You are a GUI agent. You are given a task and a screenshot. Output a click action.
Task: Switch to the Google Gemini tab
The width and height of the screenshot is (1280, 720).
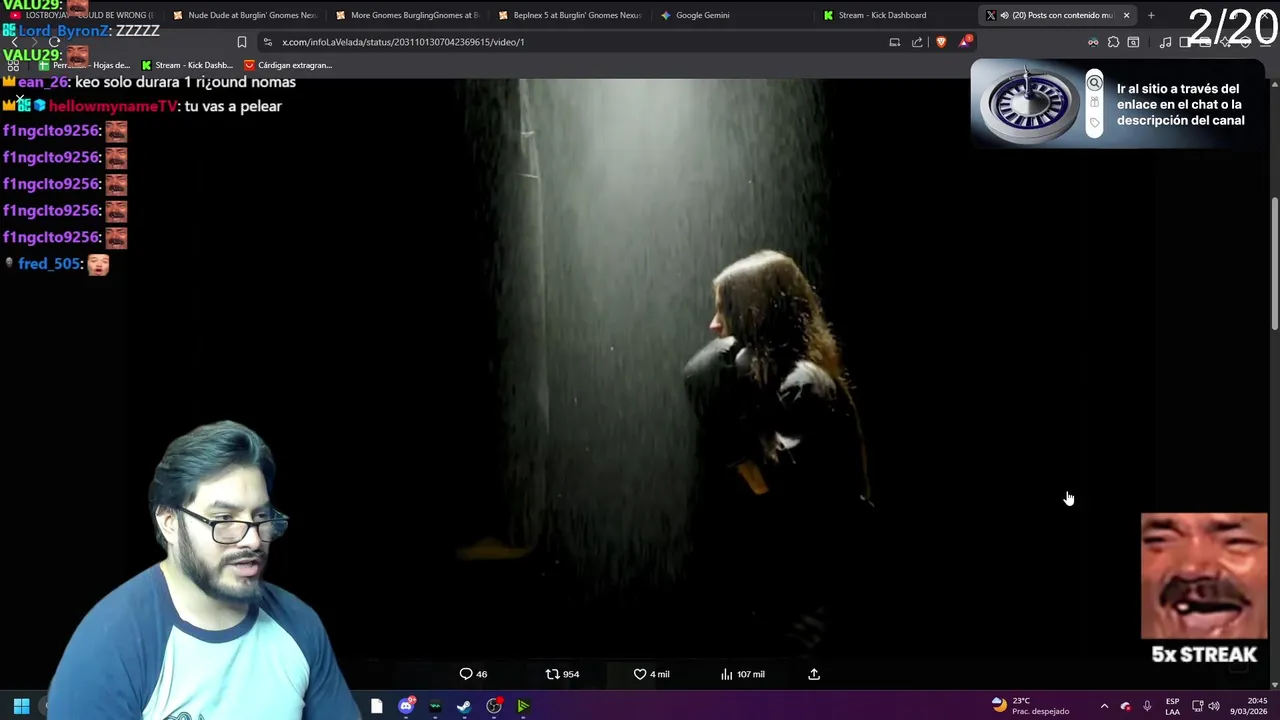733,15
